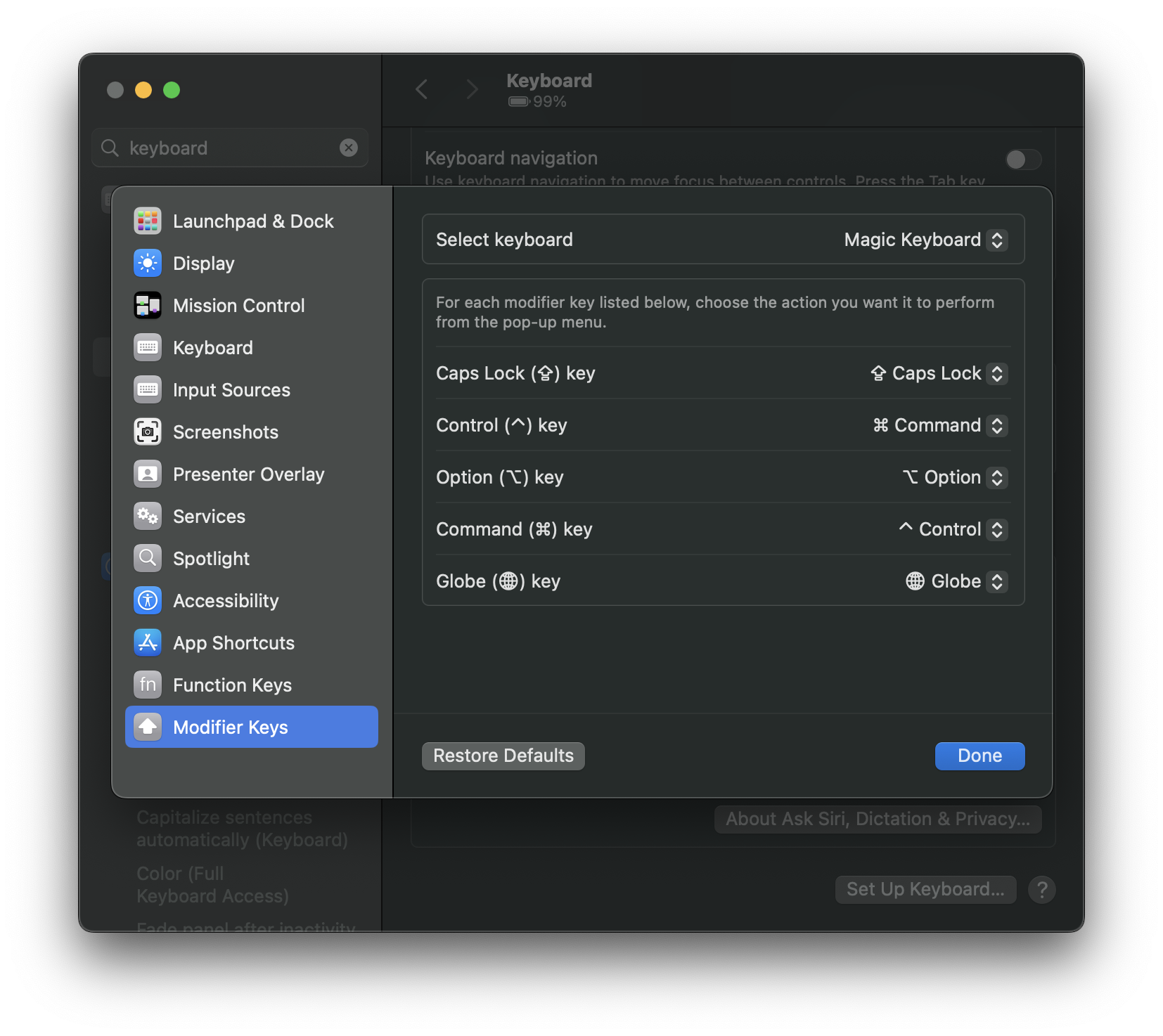
Task: Click the Launchpad & Dock icon
Action: coord(148,221)
